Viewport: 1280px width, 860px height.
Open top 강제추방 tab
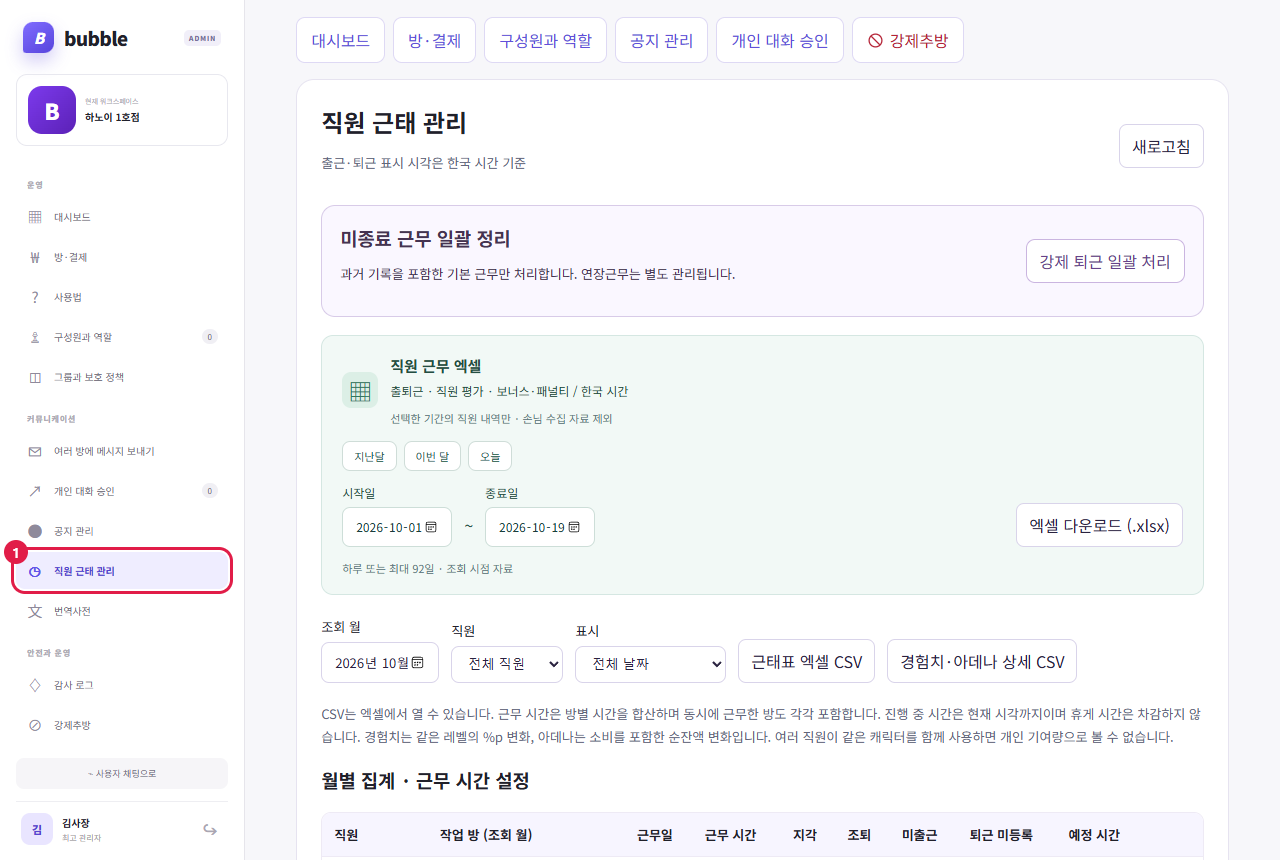click(908, 41)
